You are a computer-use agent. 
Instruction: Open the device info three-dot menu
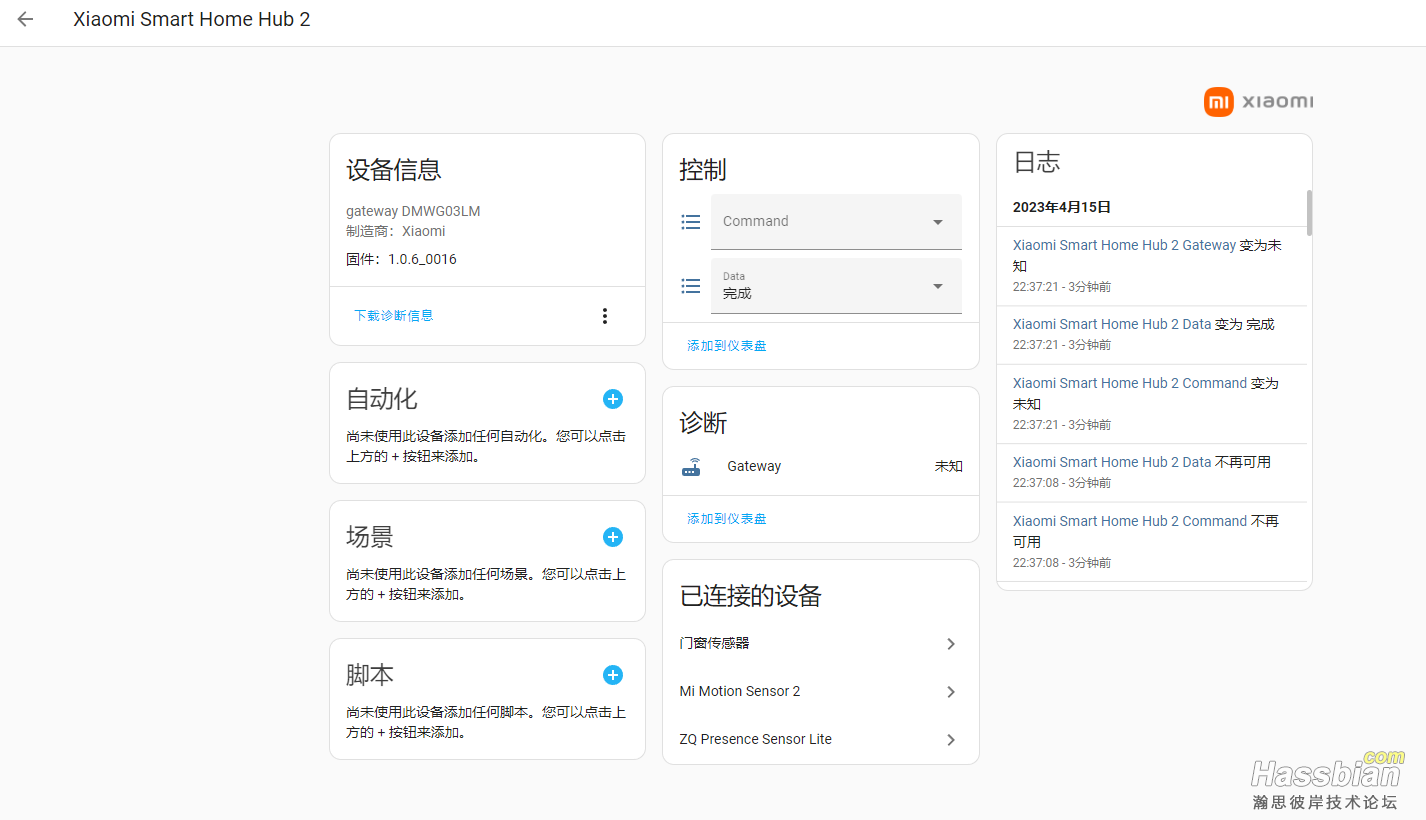[x=604, y=316]
